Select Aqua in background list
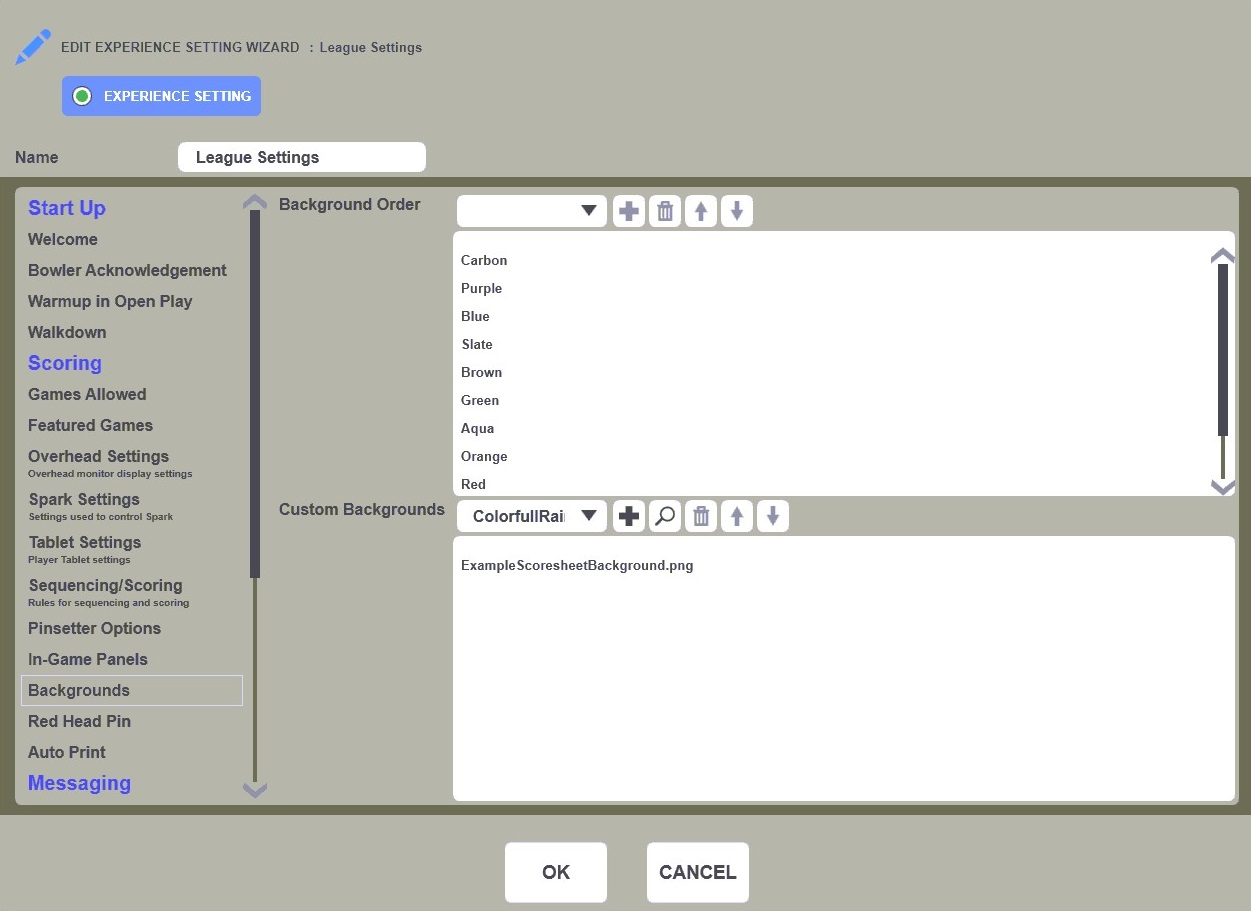The image size is (1251, 911). coord(477,428)
